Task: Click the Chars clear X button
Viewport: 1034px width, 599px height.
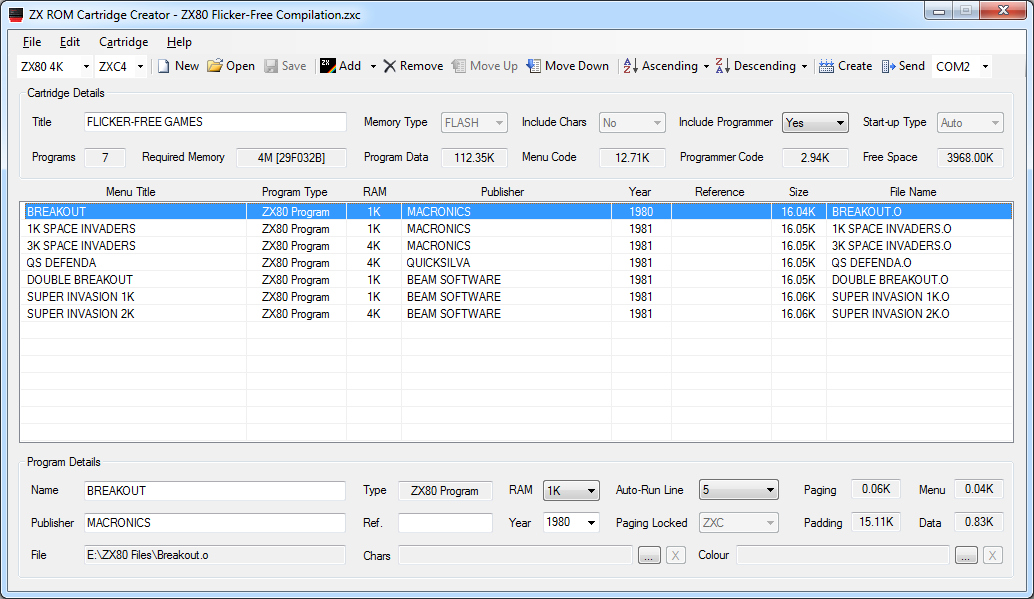Action: click(675, 555)
